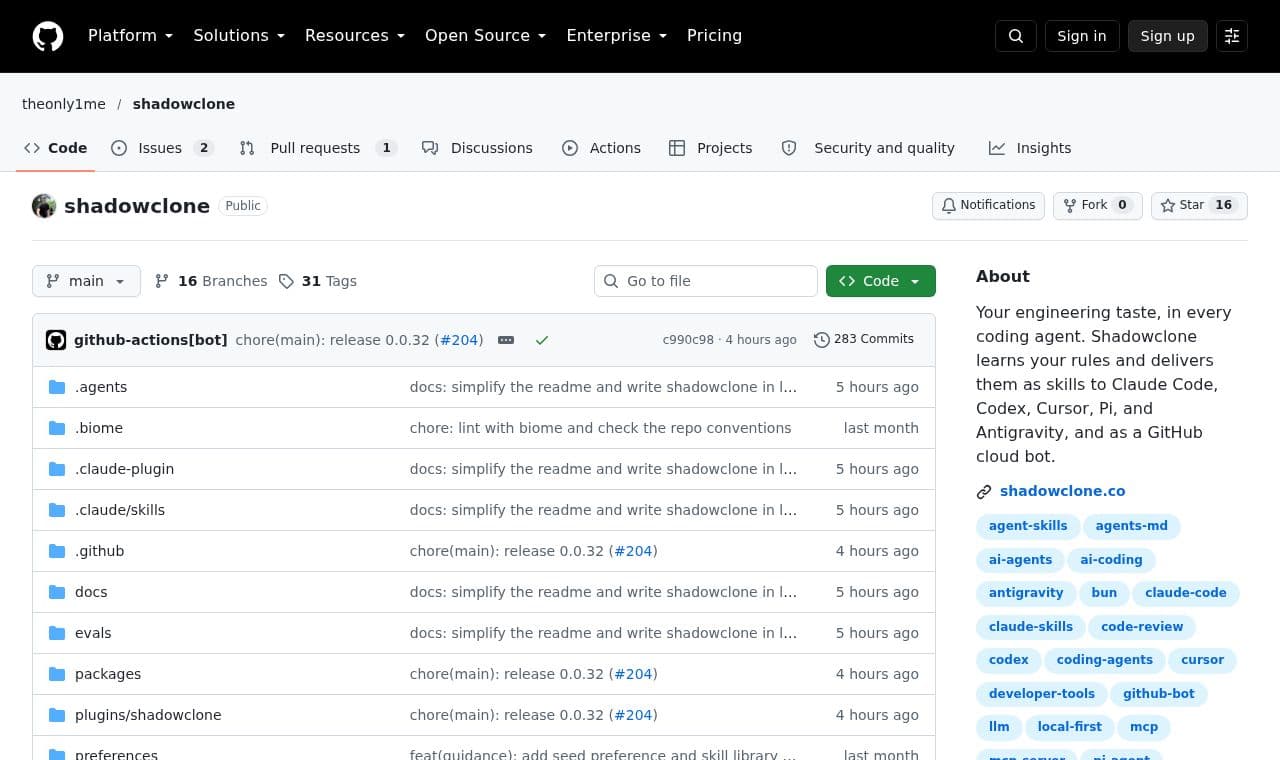This screenshot has height=760, width=1280.
Task: Open the green Code dropdown button
Action: [x=881, y=281]
